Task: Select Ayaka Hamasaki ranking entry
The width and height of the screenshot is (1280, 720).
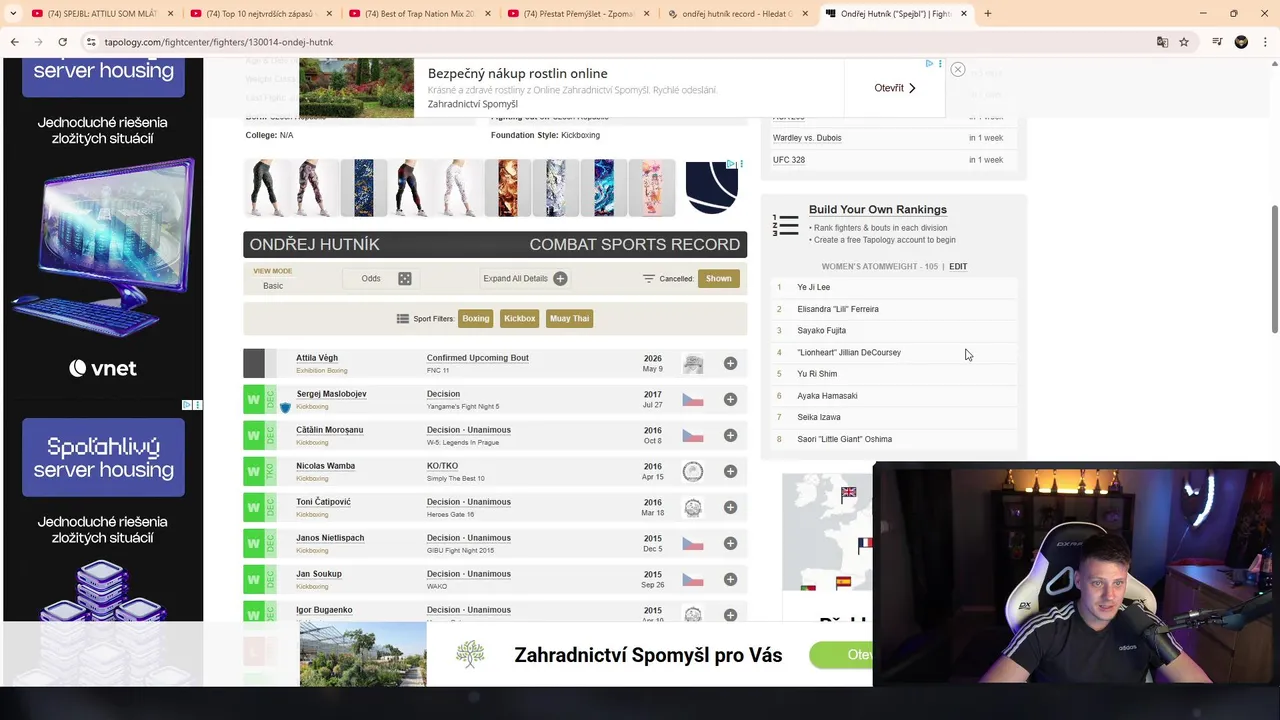Action: point(827,396)
